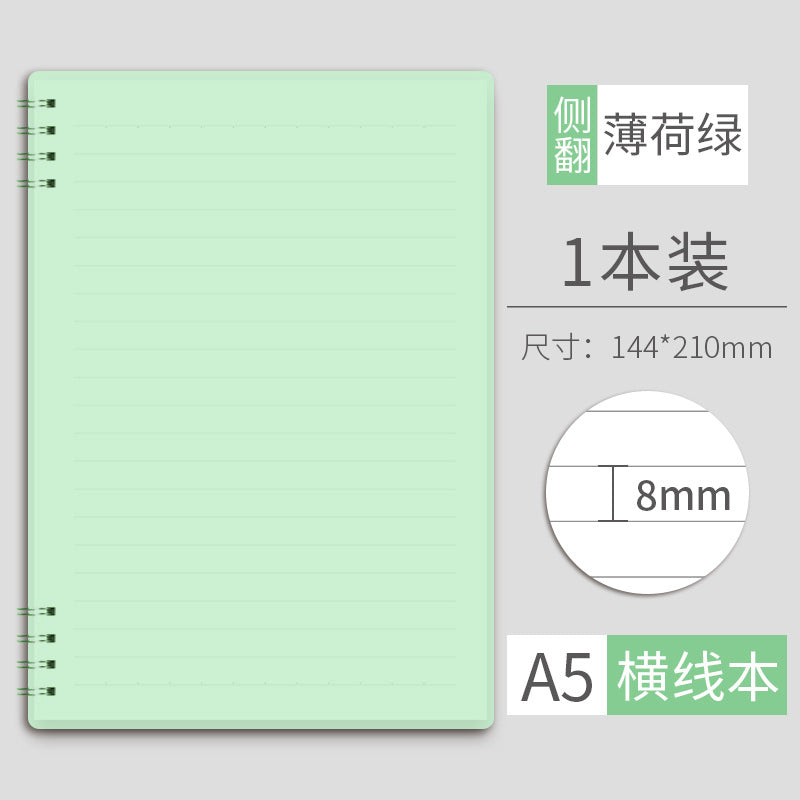
Task: Click the green 横线本 badge
Action: click(697, 675)
